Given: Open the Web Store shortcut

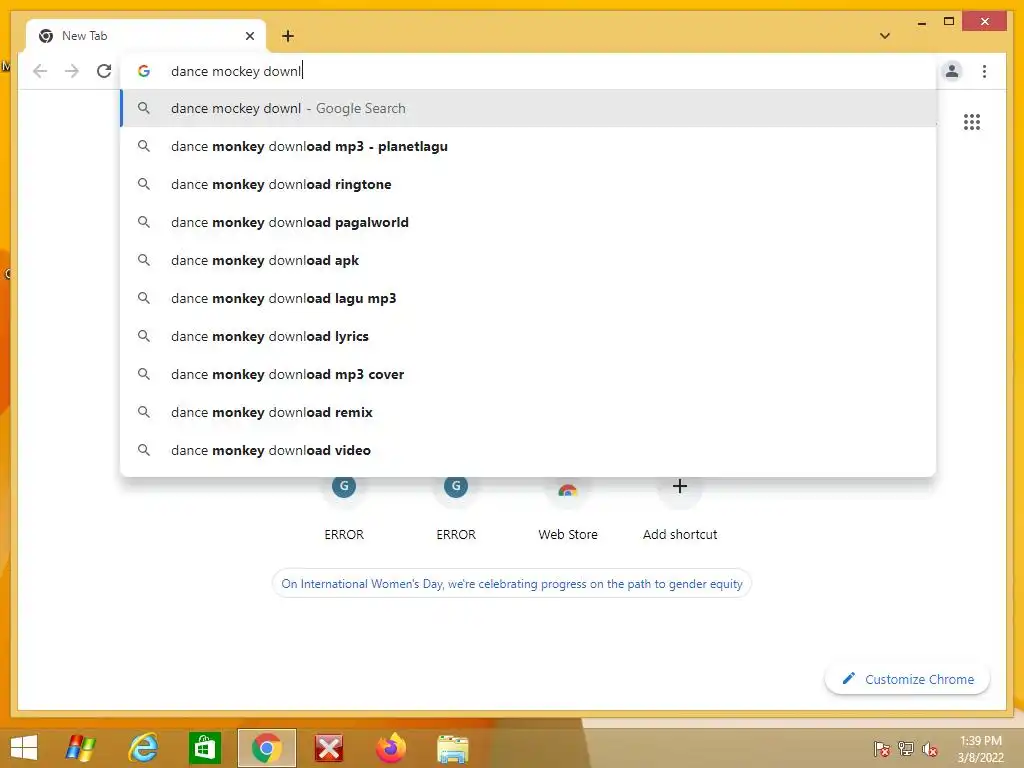Looking at the screenshot, I should point(568,509).
